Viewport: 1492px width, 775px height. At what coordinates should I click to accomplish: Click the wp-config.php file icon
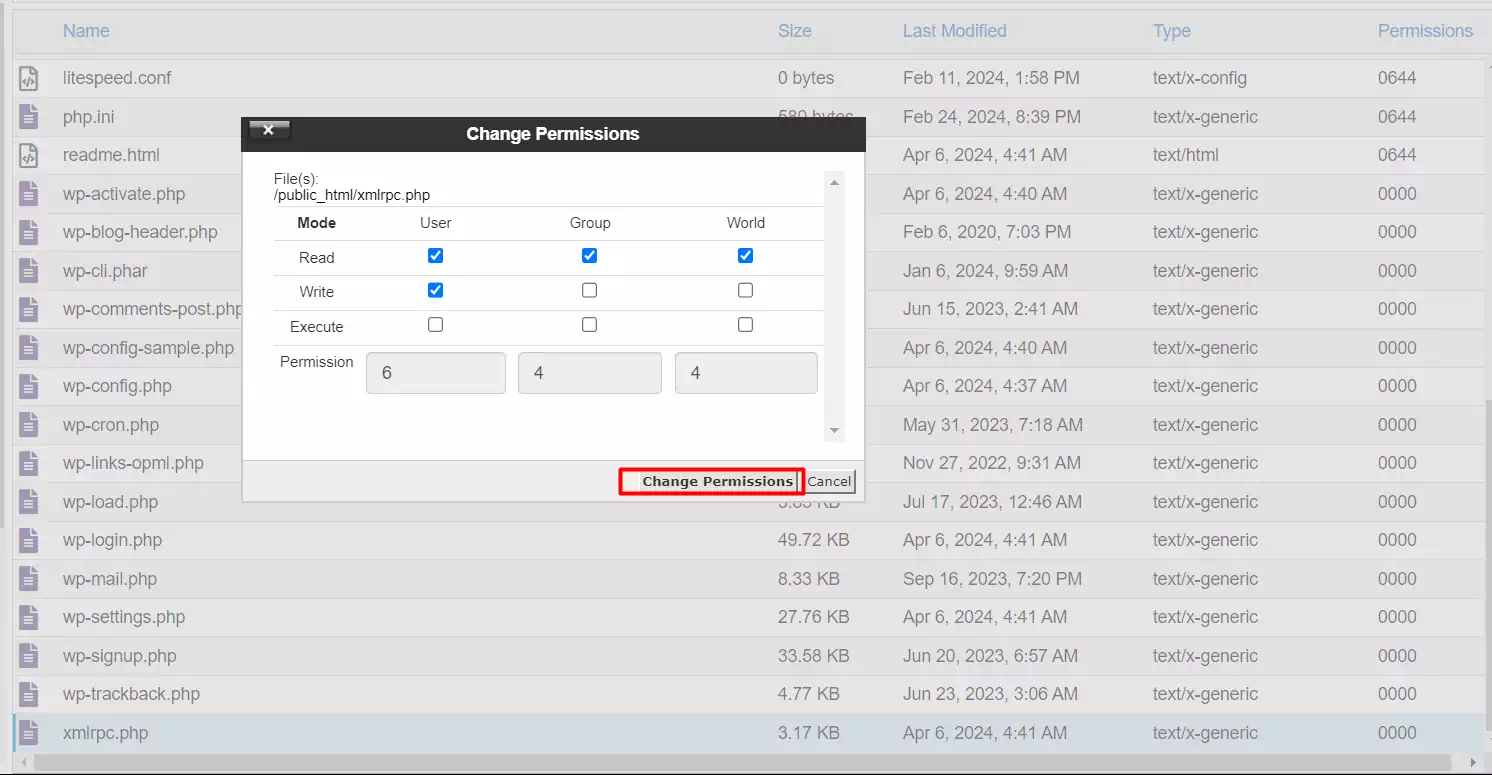click(29, 386)
